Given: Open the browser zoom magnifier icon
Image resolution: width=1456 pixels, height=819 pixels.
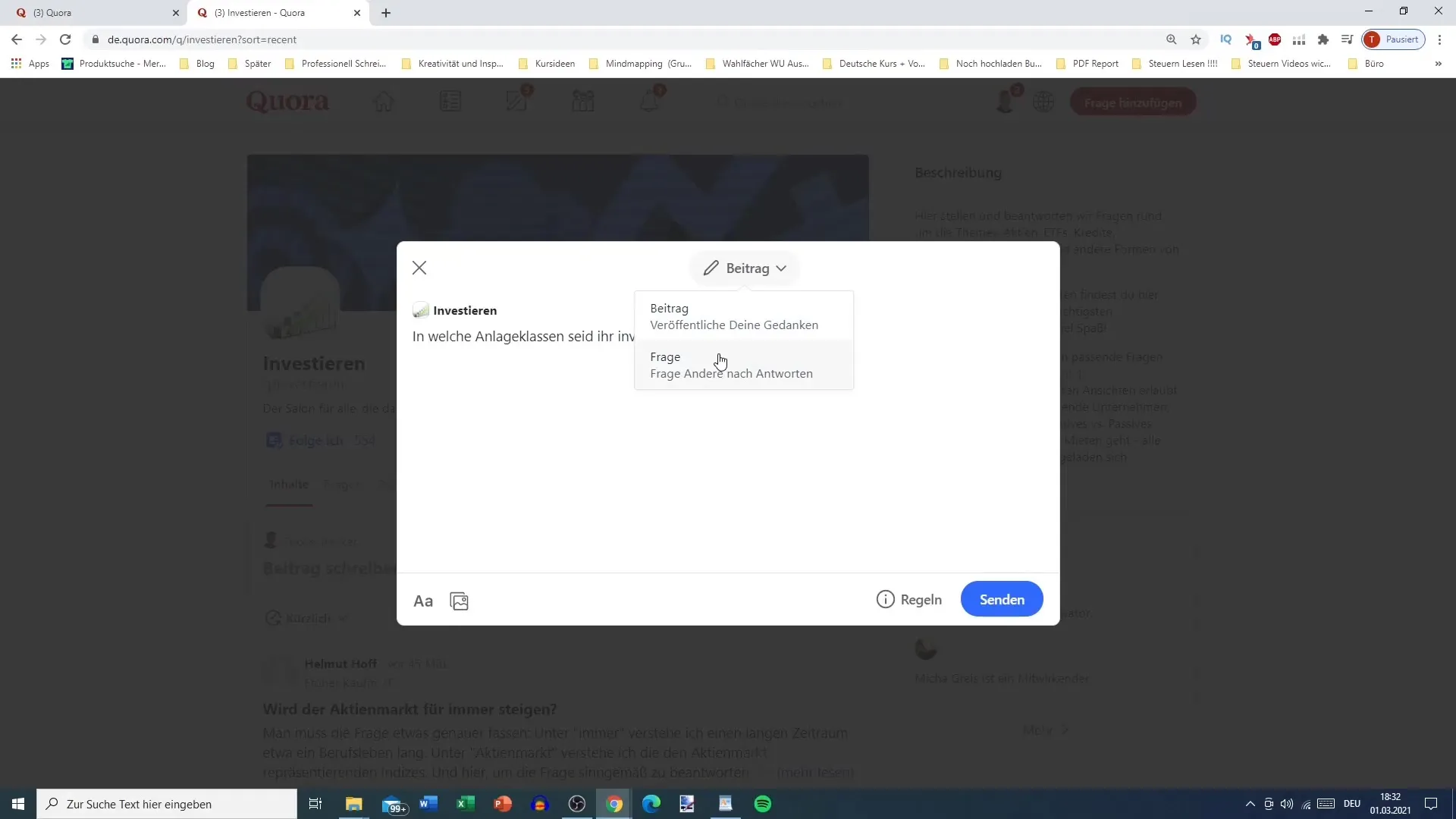Looking at the screenshot, I should tap(1172, 39).
